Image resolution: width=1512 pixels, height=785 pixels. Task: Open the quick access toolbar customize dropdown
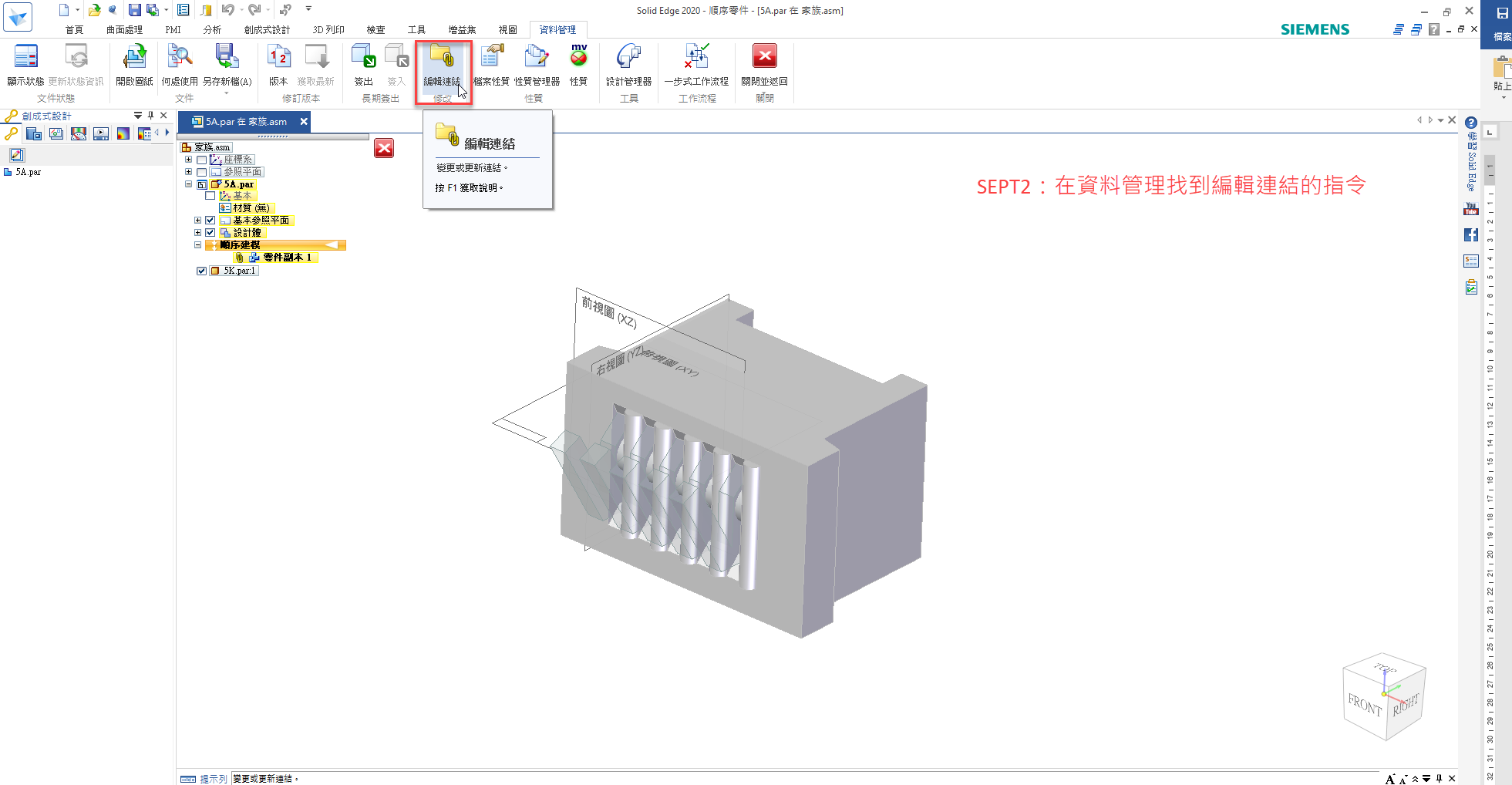pos(308,9)
